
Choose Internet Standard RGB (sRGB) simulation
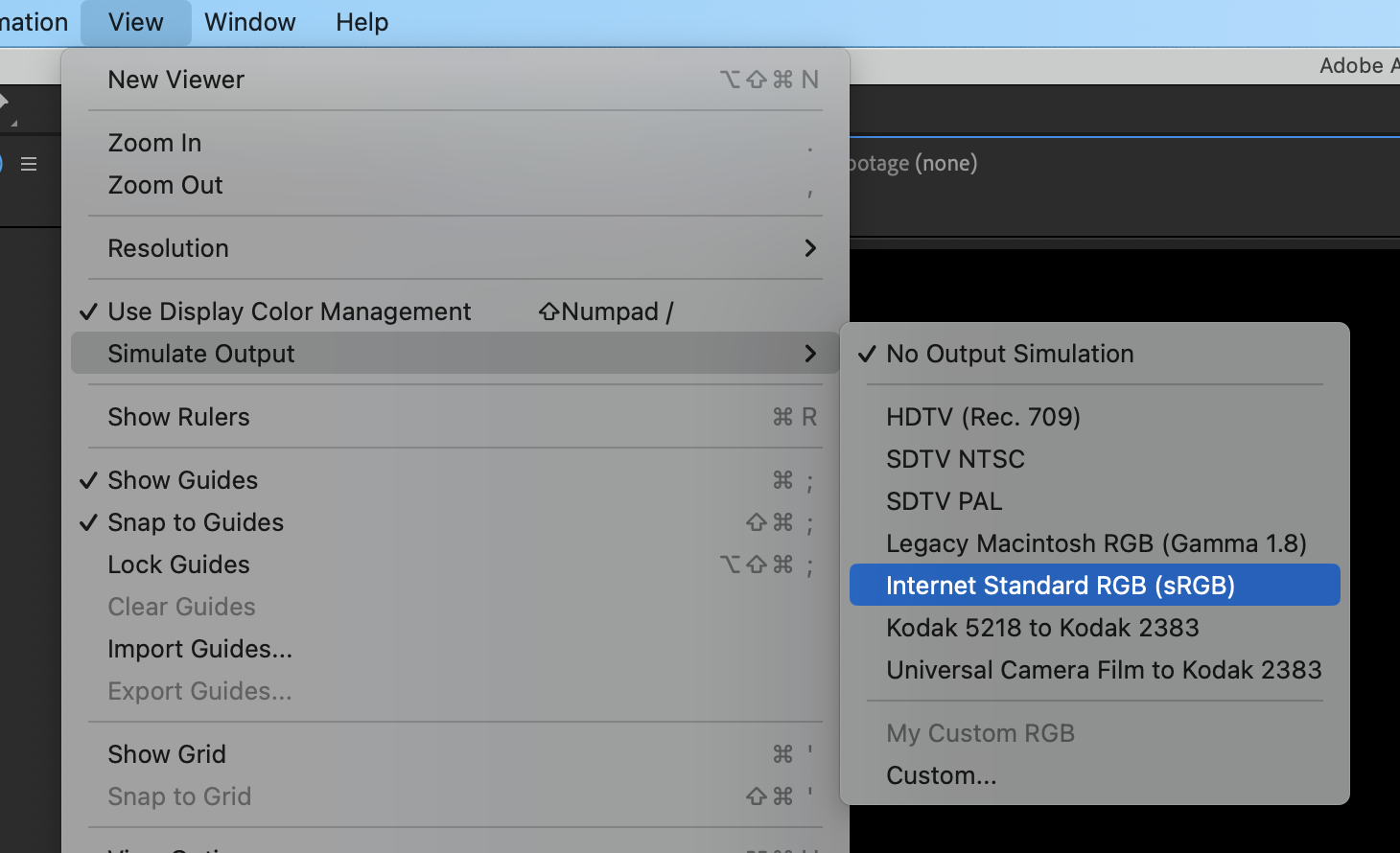point(1060,585)
